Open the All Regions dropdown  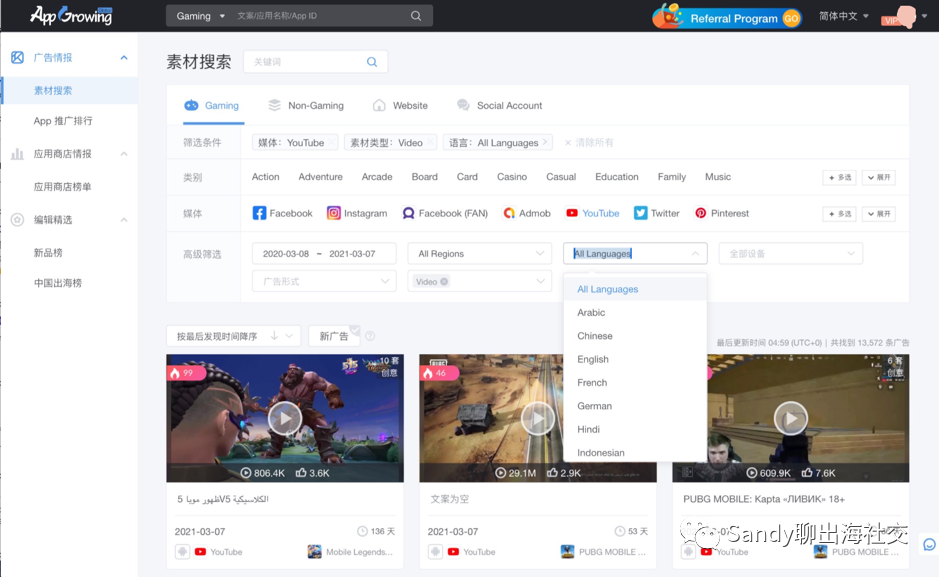478,253
